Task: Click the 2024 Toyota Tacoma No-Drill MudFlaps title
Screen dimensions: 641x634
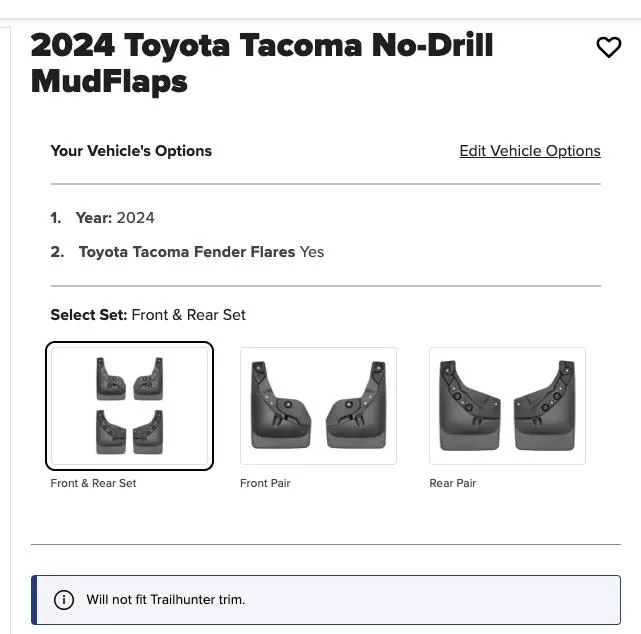Action: [262, 63]
